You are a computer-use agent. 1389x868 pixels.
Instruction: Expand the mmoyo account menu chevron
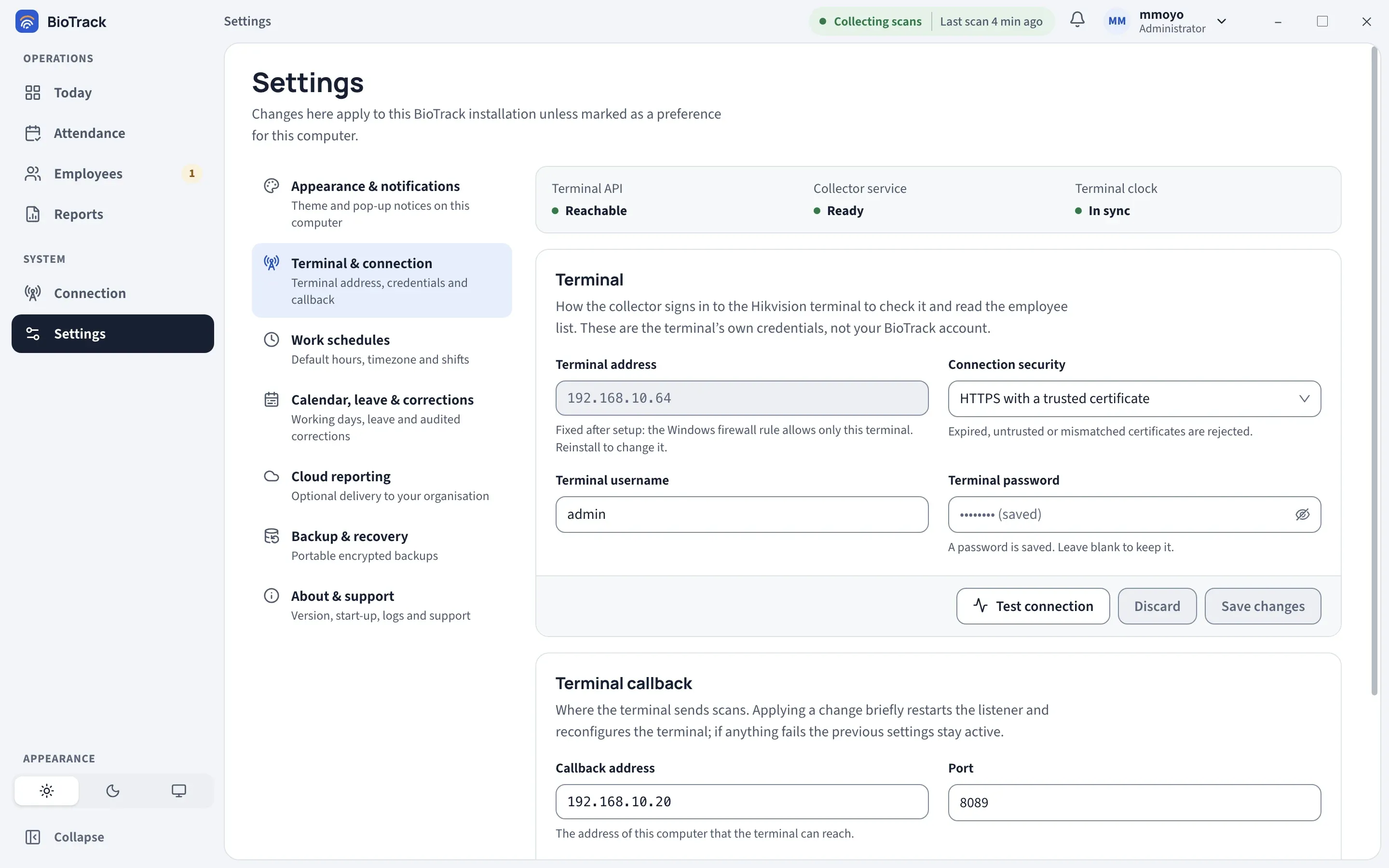(1221, 21)
